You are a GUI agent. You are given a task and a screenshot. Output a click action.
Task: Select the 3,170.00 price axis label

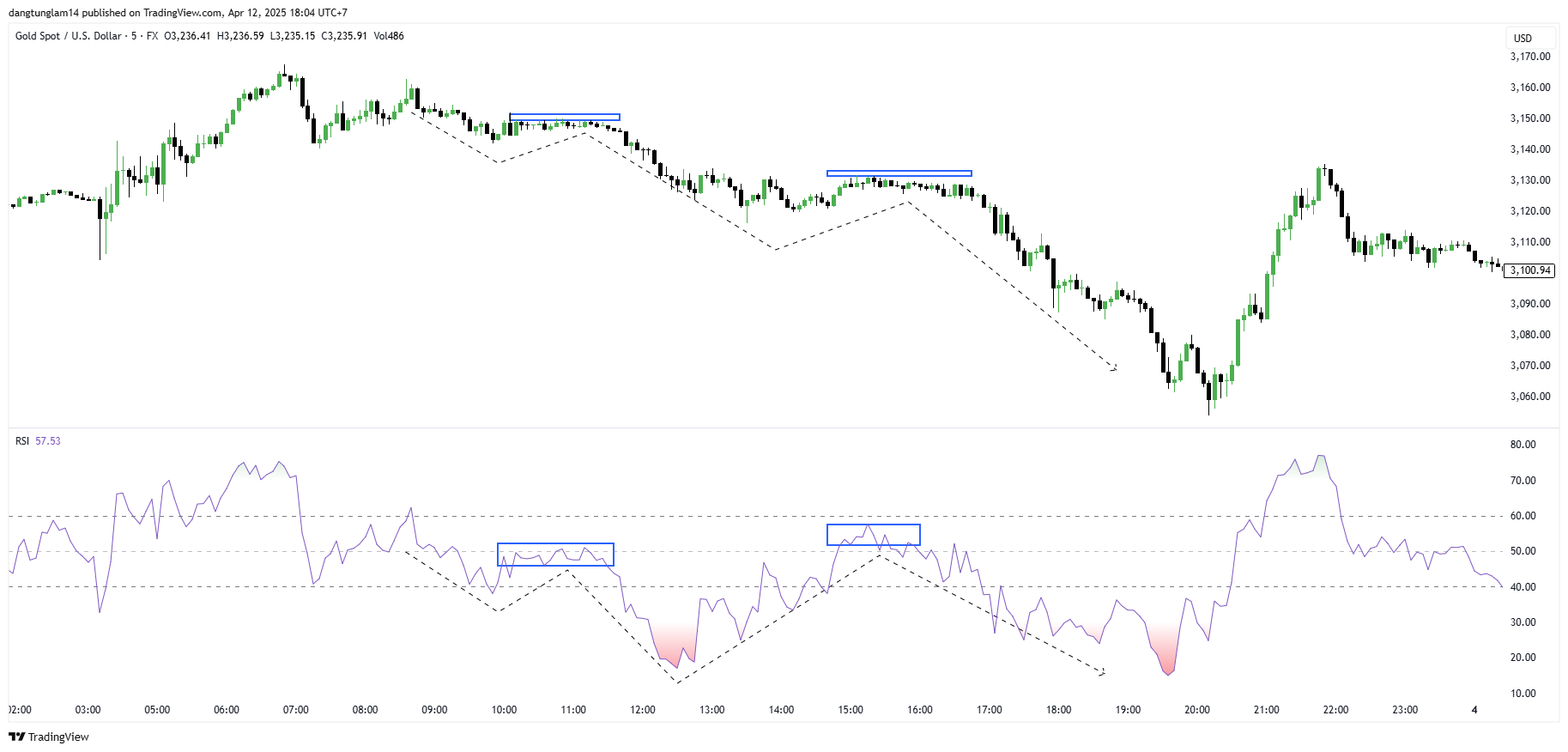click(x=1530, y=57)
